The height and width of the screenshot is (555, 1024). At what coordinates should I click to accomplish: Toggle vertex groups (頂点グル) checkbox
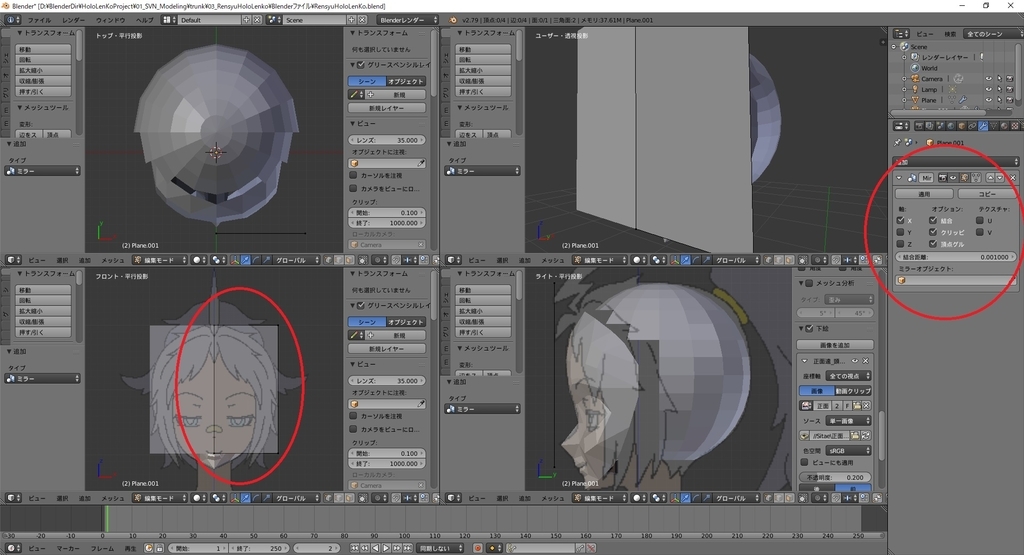tap(933, 244)
